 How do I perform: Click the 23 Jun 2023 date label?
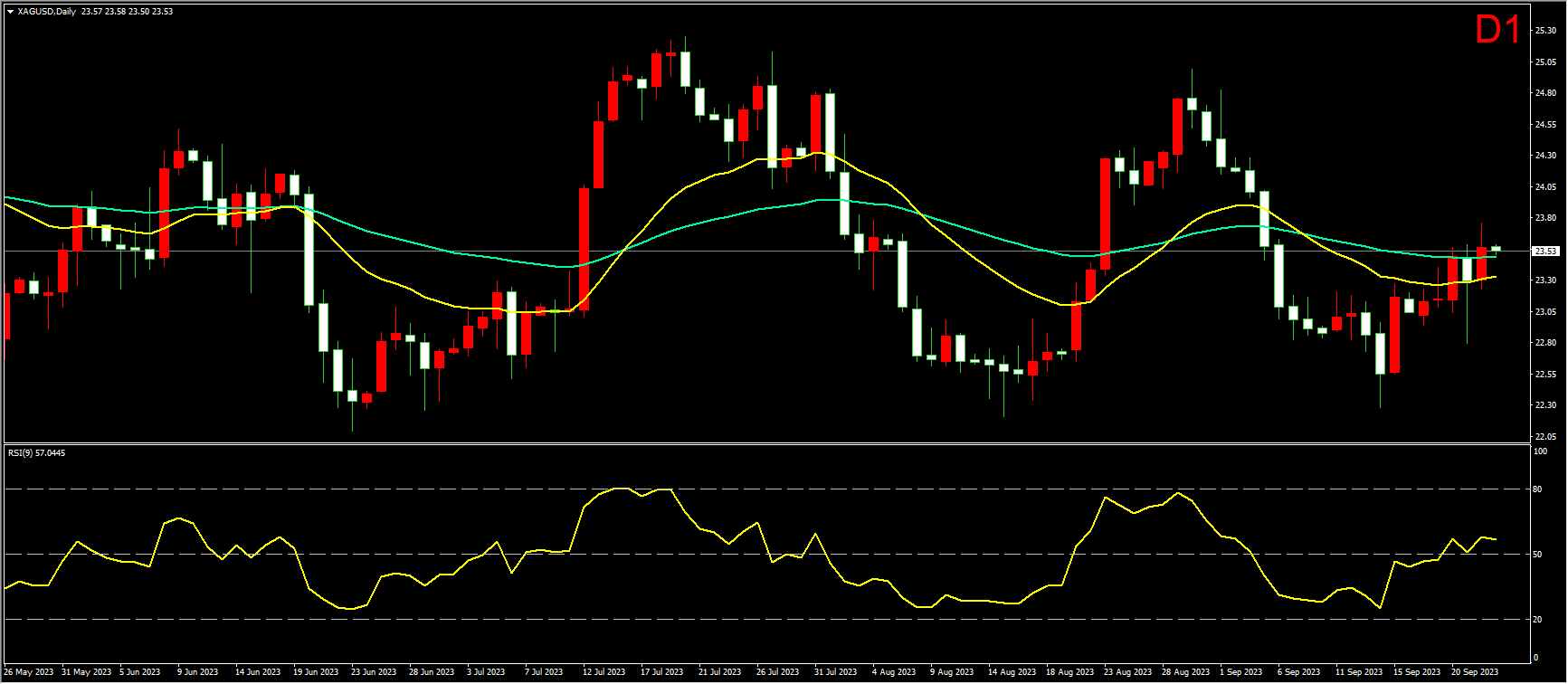[x=374, y=672]
